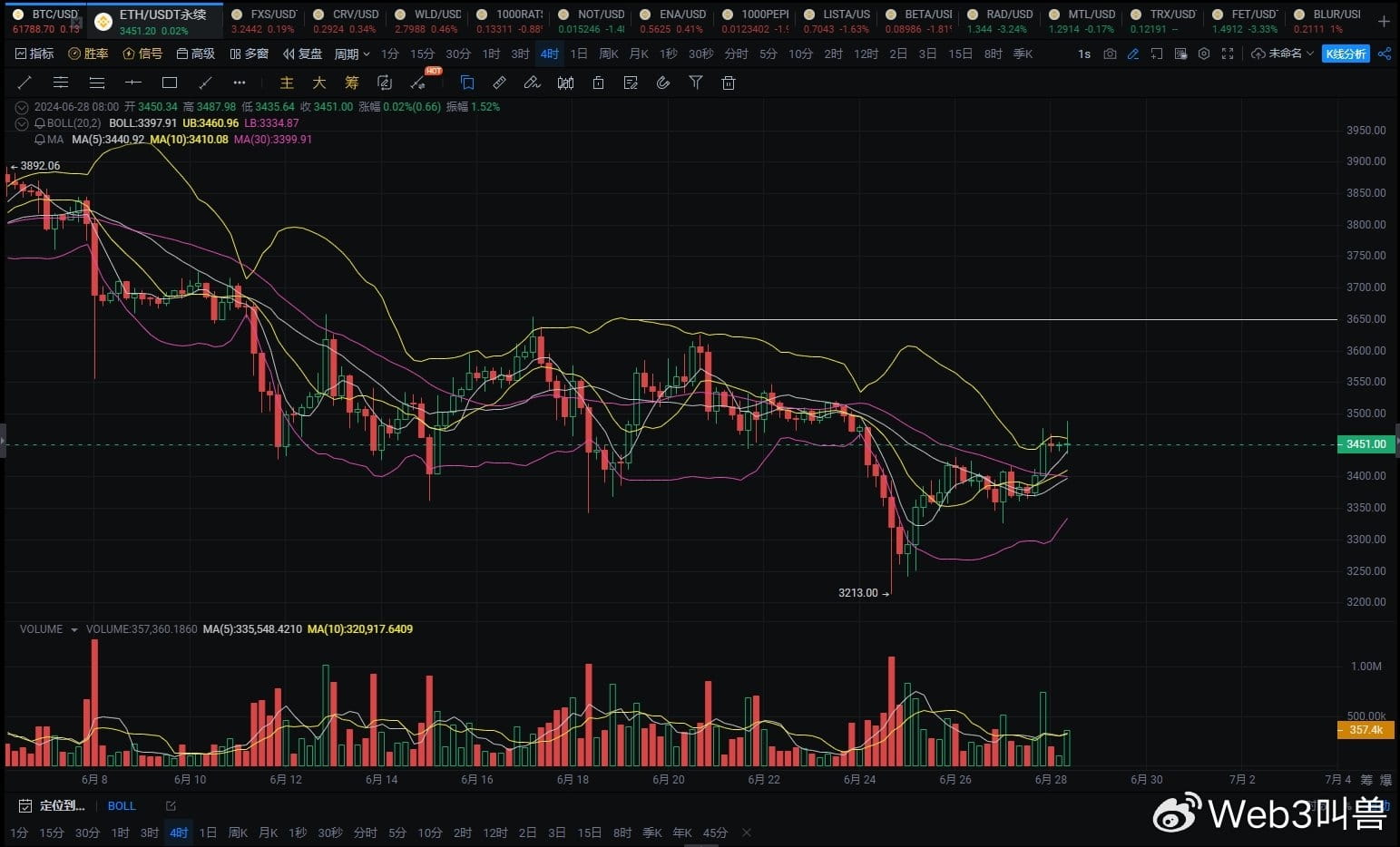The image size is (1400, 847).
Task: Click the filter funnel icon
Action: tap(696, 83)
